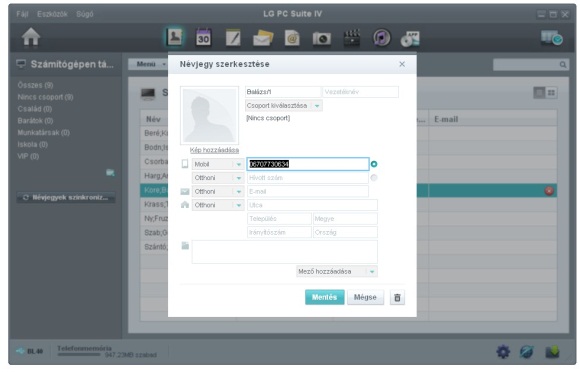
Task: Delete contact with trash icon
Action: coord(397,297)
